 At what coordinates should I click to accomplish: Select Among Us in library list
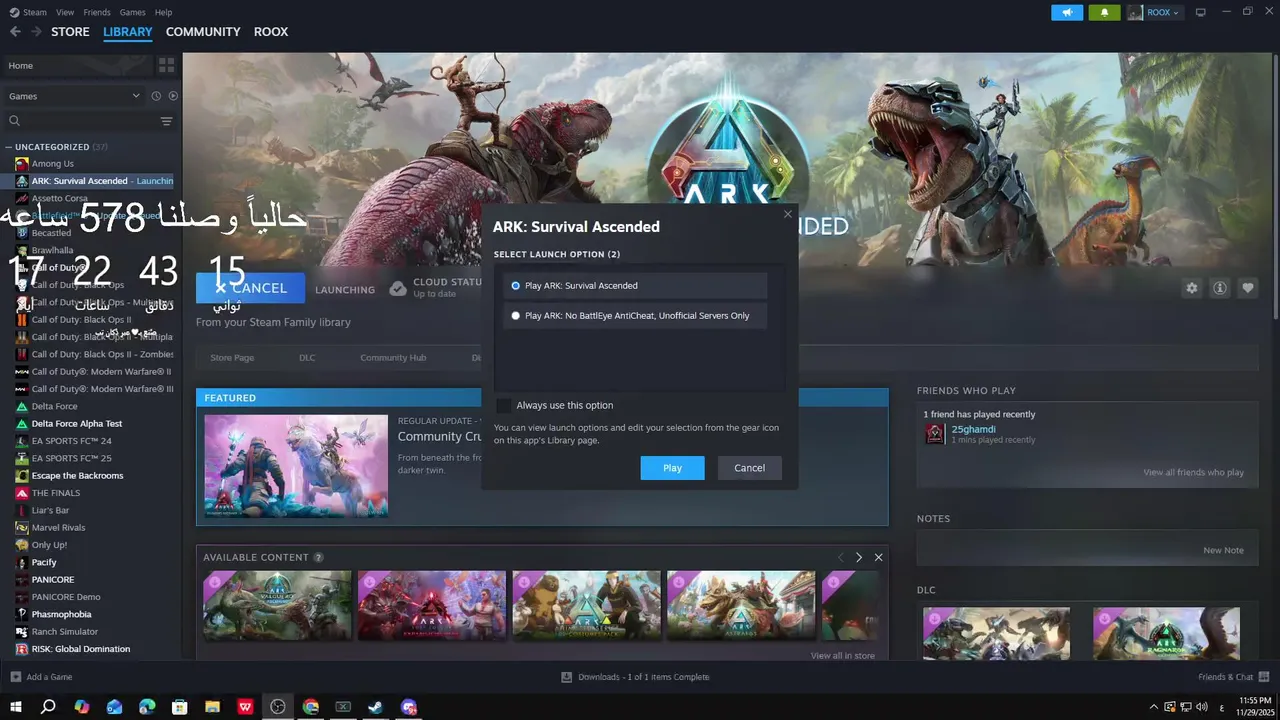[52, 164]
